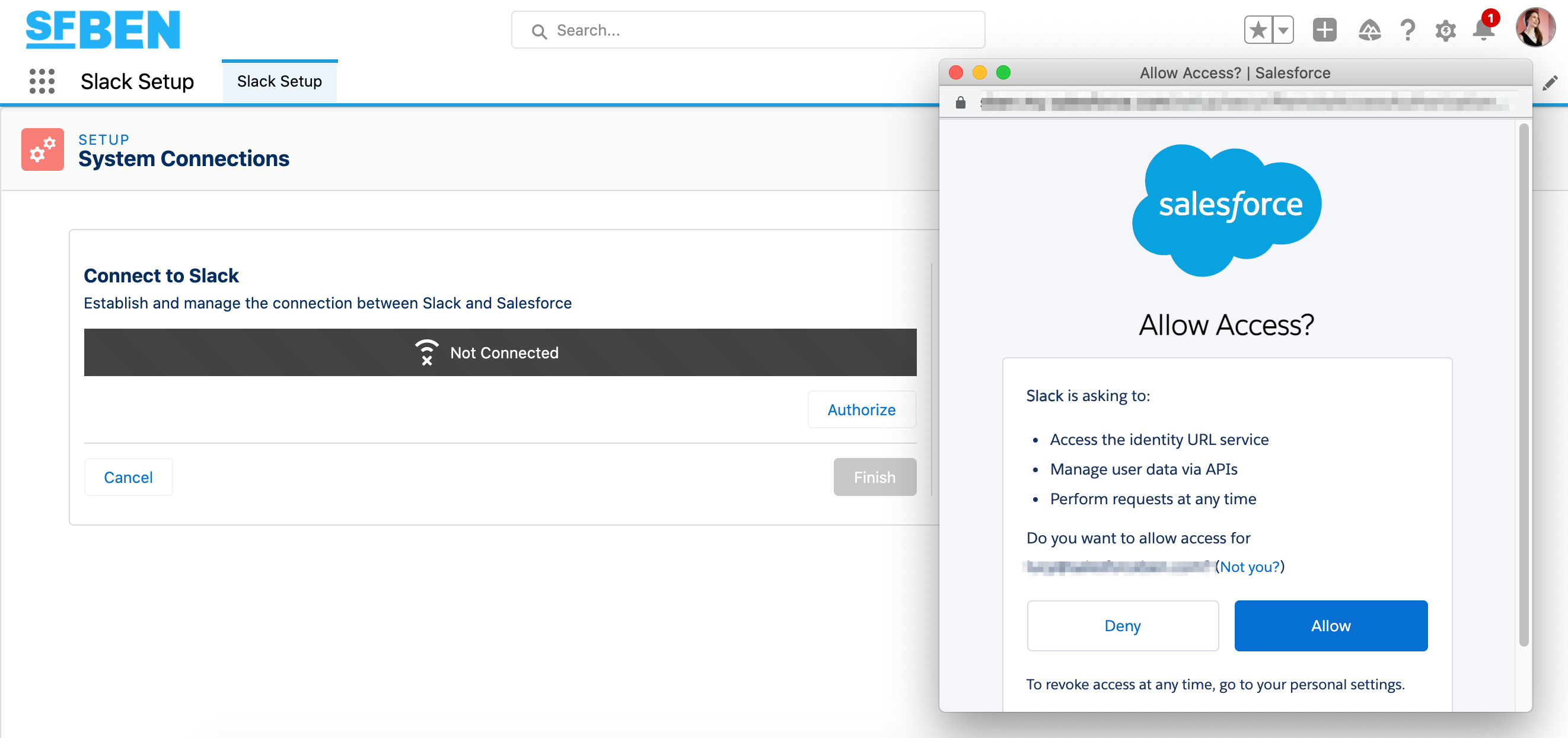Image resolution: width=1568 pixels, height=738 pixels.
Task: Click the global actions plus icon
Action: [x=1324, y=30]
